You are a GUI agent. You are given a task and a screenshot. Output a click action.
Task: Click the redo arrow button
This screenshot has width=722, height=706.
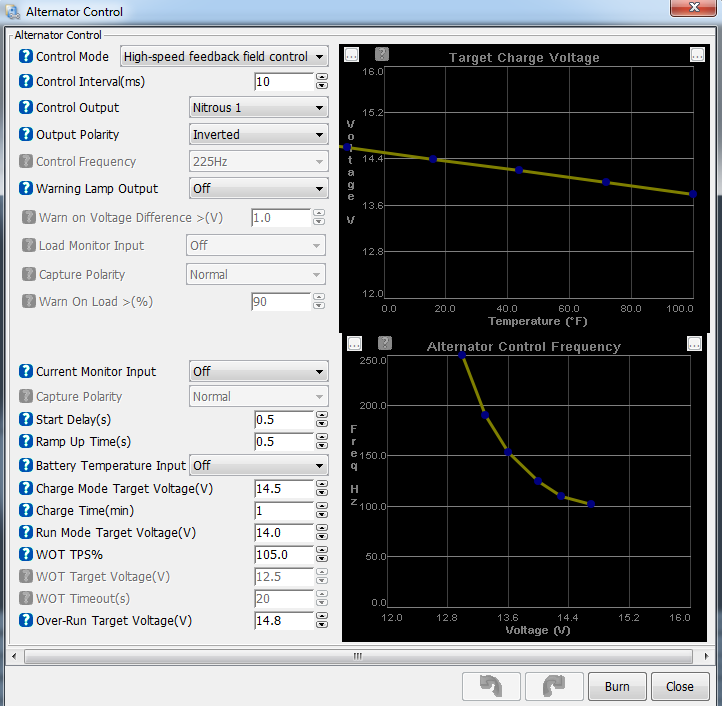point(553,686)
